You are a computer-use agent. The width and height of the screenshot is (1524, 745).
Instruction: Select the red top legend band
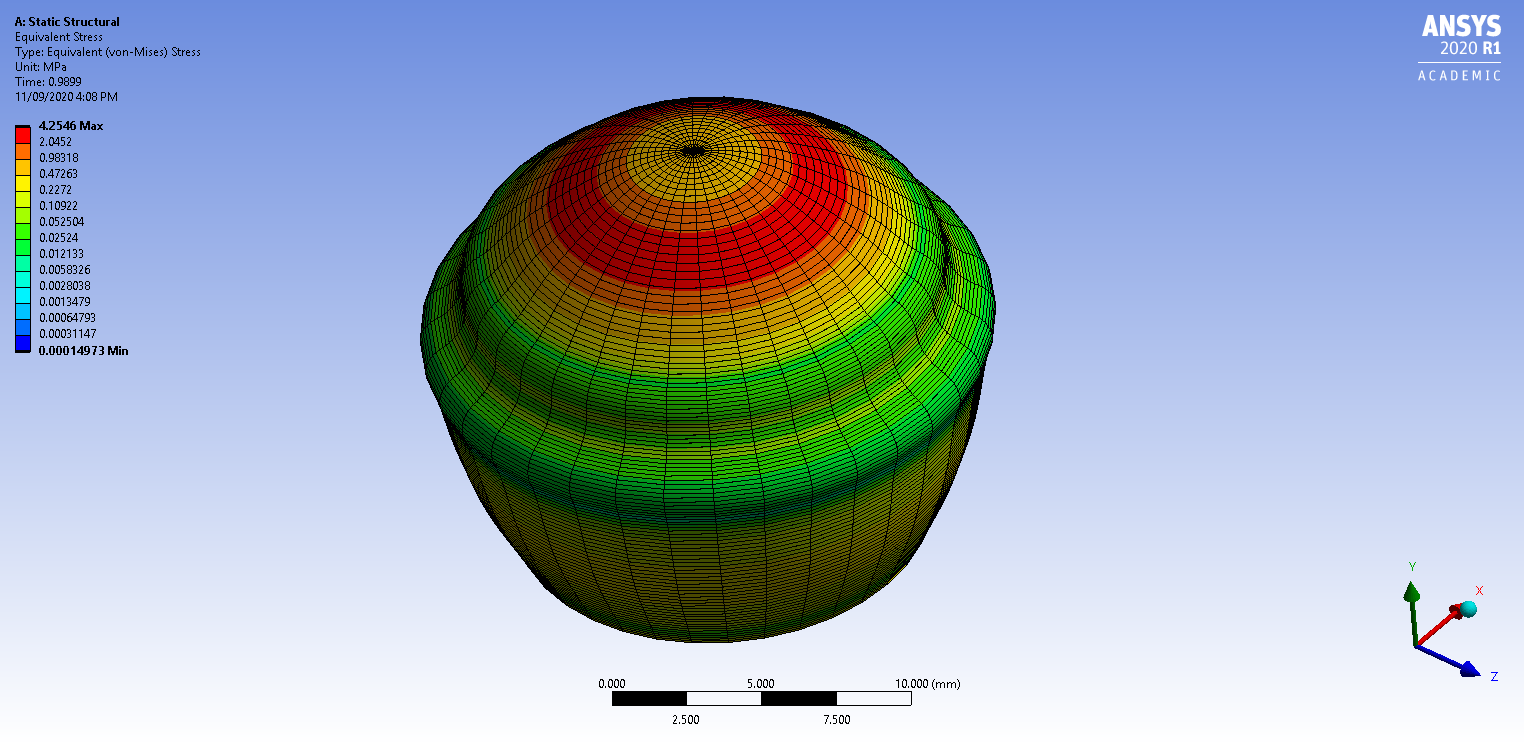(22, 134)
